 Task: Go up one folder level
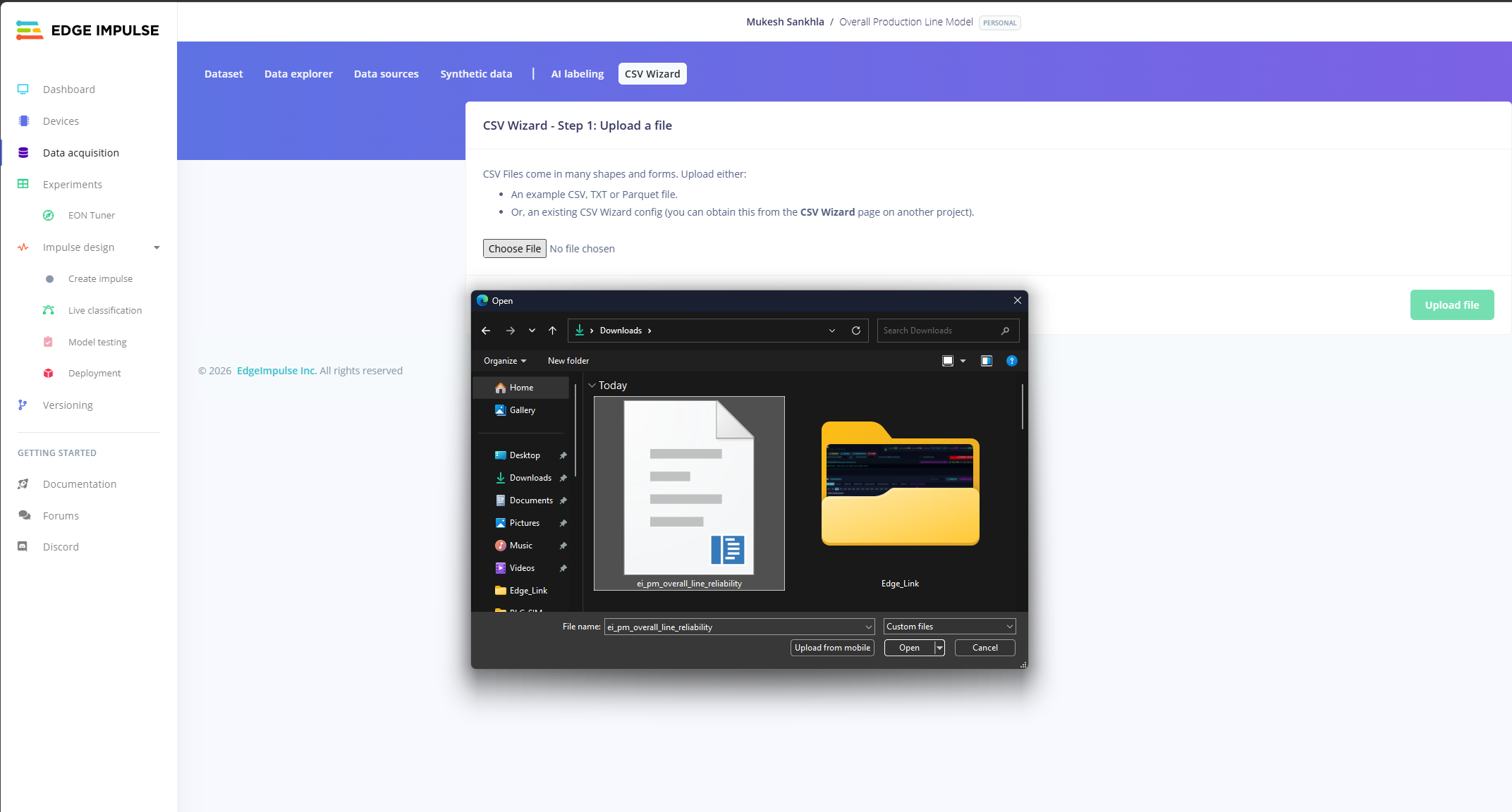pos(552,331)
